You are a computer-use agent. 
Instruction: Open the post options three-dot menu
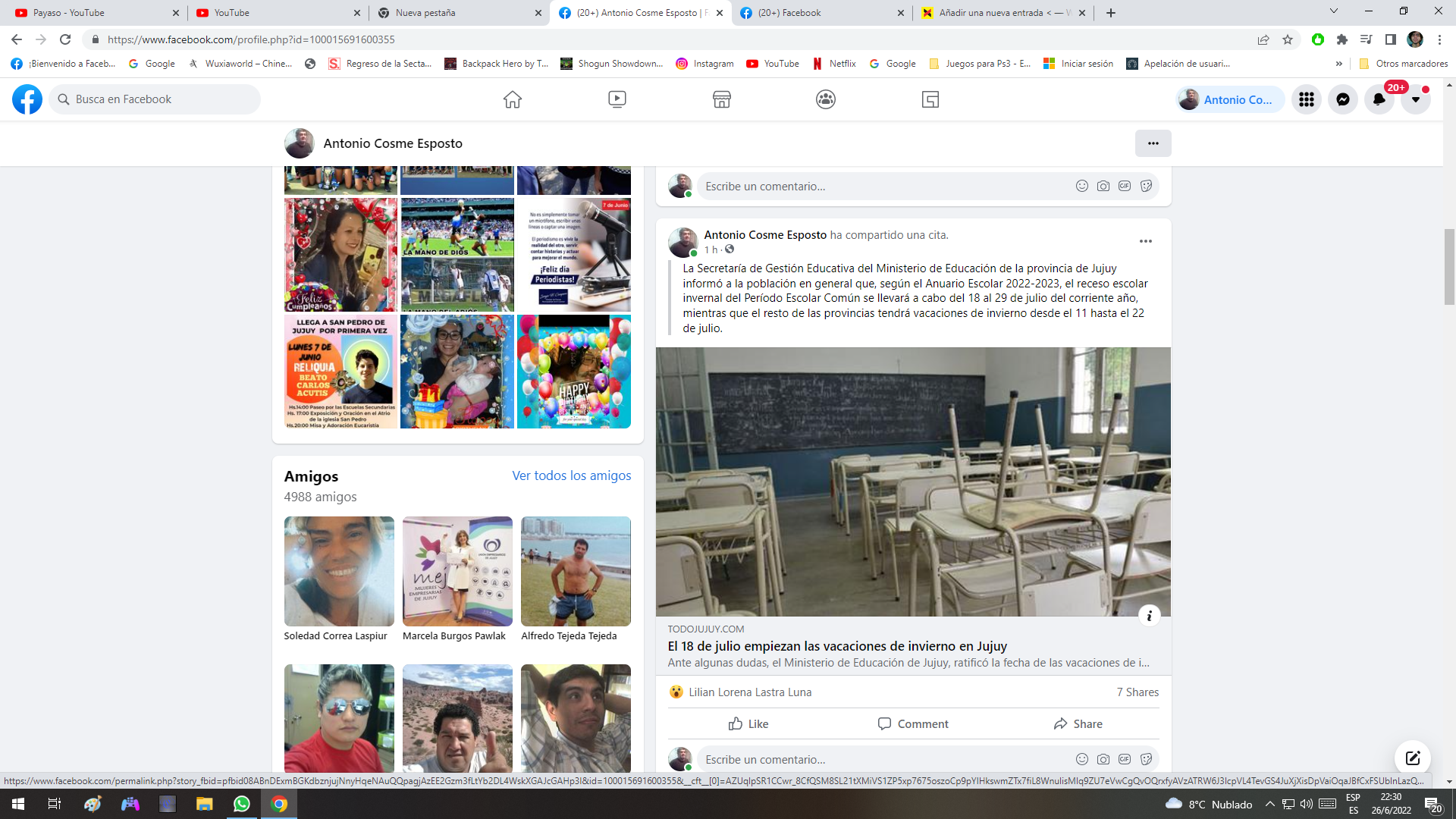[1145, 241]
